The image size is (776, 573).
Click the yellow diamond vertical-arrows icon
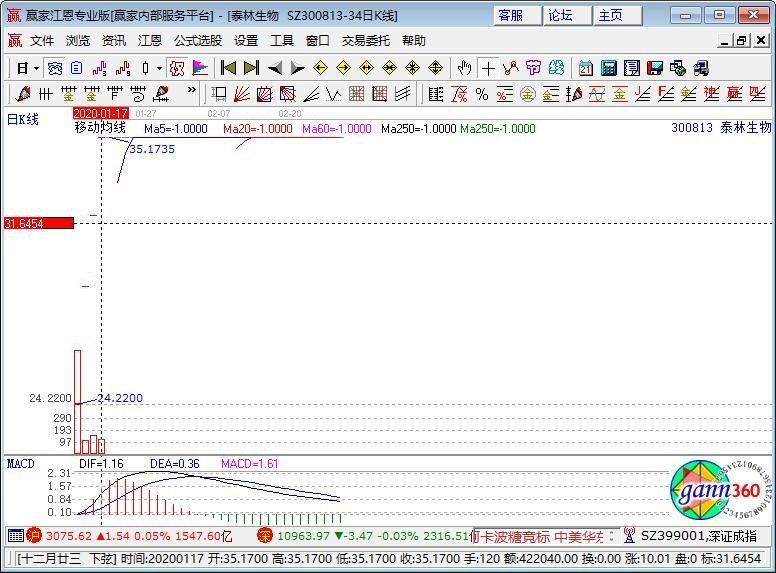click(436, 68)
